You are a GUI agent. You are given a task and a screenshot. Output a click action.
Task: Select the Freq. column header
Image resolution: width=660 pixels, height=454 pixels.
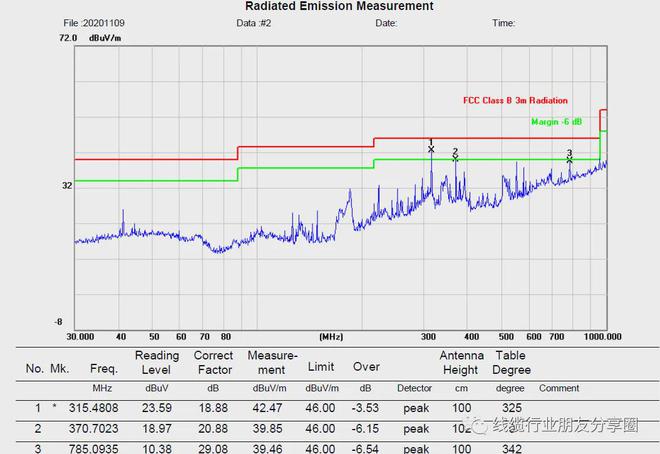click(103, 369)
